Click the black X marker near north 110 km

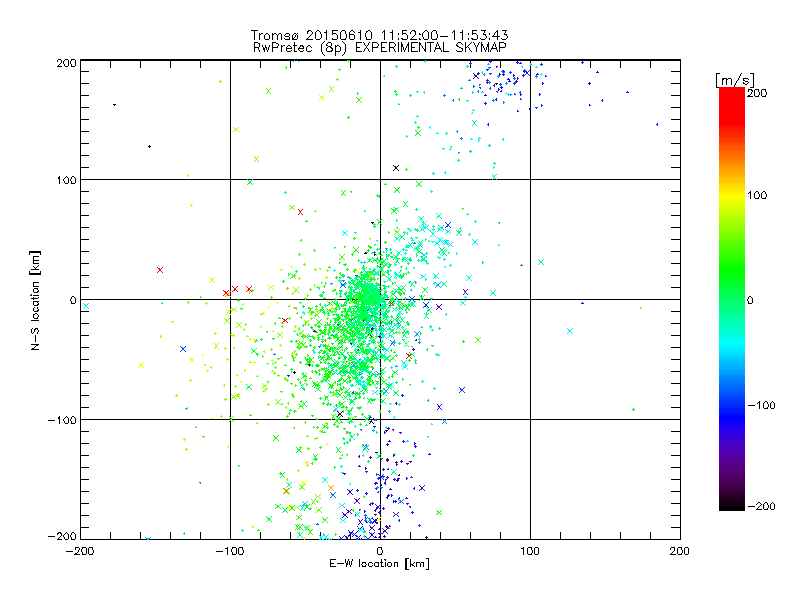click(x=396, y=168)
